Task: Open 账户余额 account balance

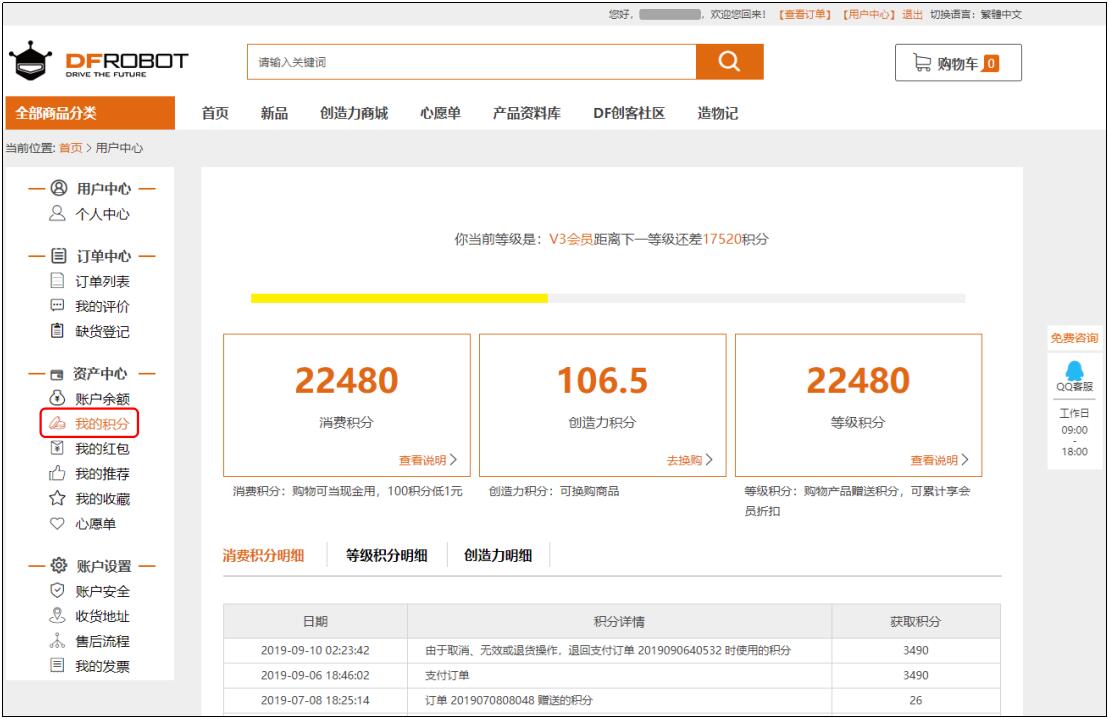Action: (102, 399)
